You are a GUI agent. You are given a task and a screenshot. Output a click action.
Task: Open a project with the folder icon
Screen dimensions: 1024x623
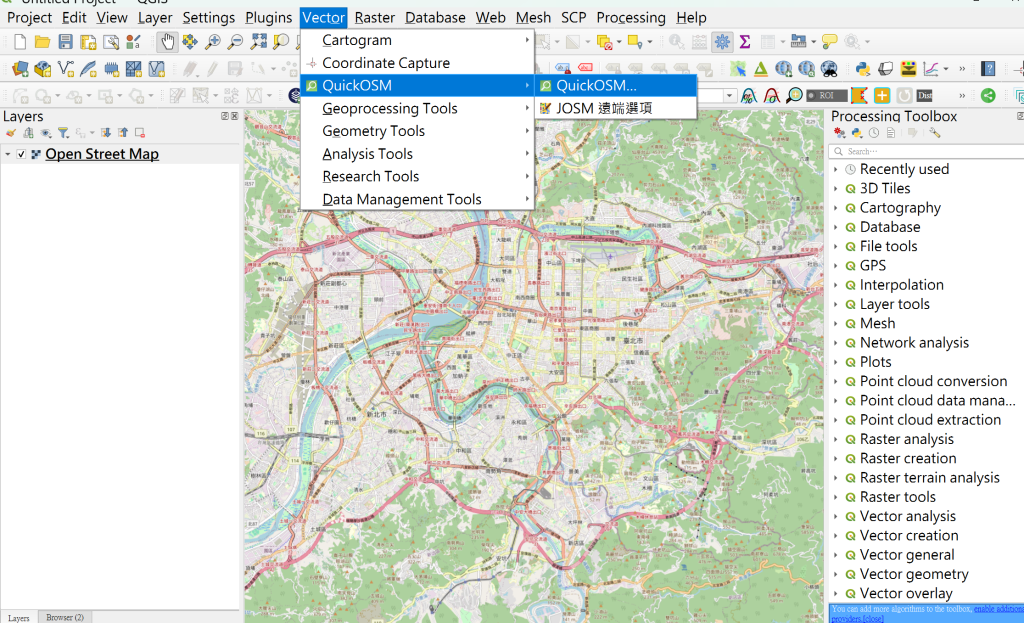(x=42, y=42)
